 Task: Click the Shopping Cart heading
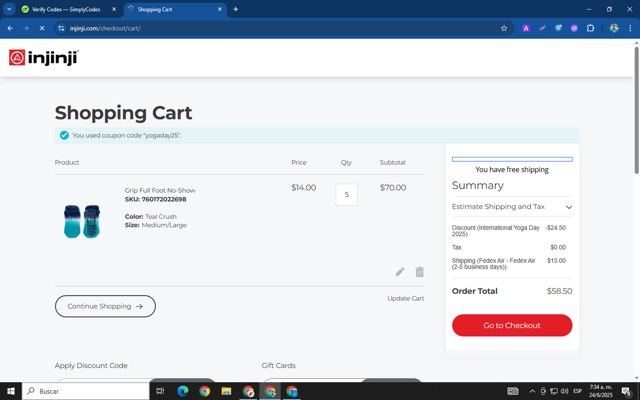123,113
